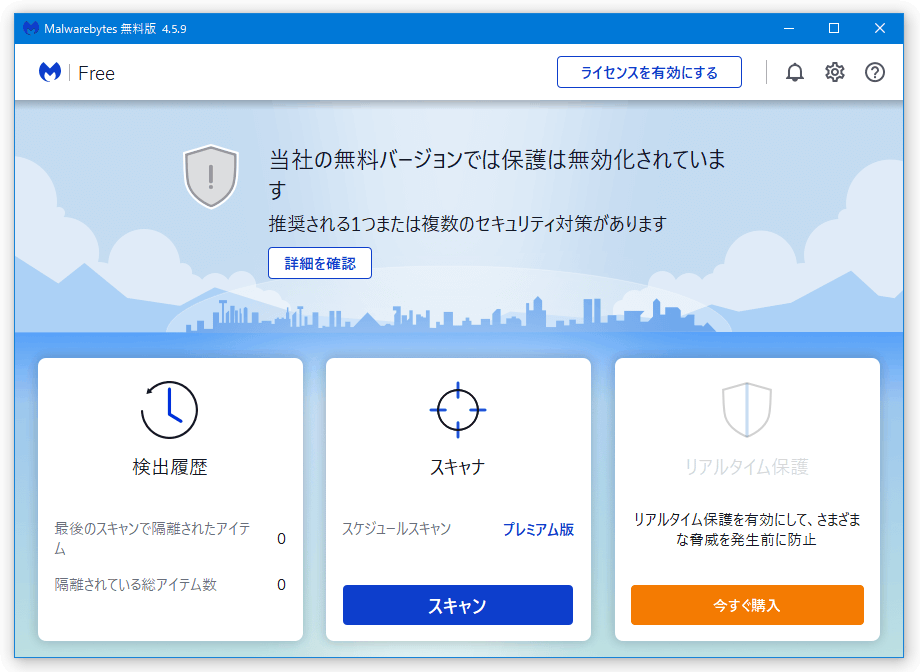The height and width of the screenshot is (672, 920).
Task: Click the ライセンスを有効にする button
Action: click(x=649, y=72)
